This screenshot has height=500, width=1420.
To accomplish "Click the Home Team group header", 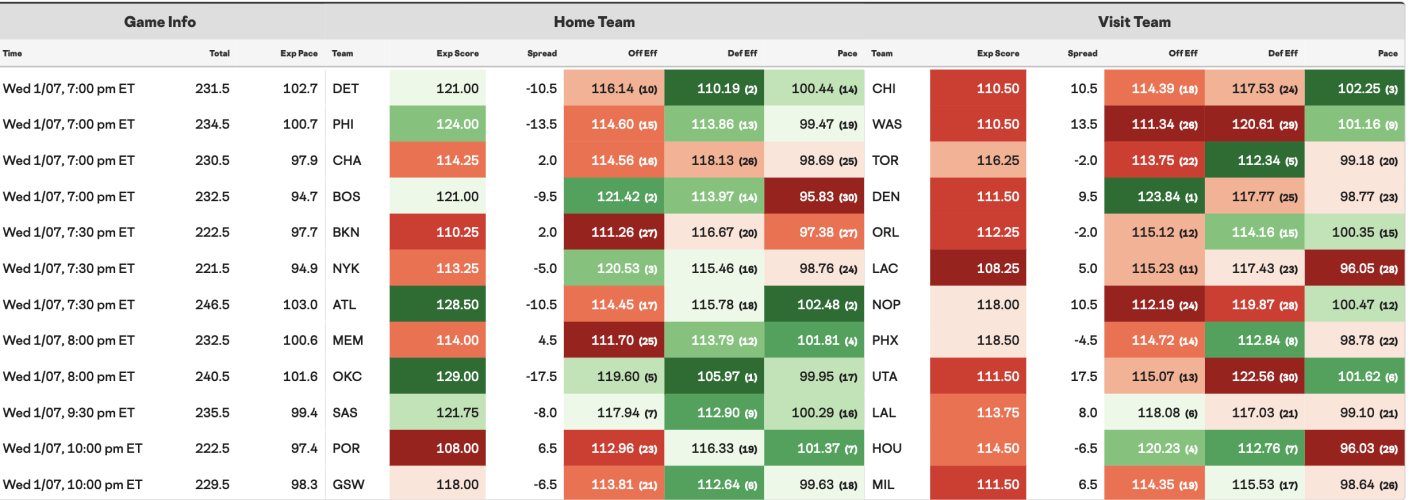I will tap(594, 21).
